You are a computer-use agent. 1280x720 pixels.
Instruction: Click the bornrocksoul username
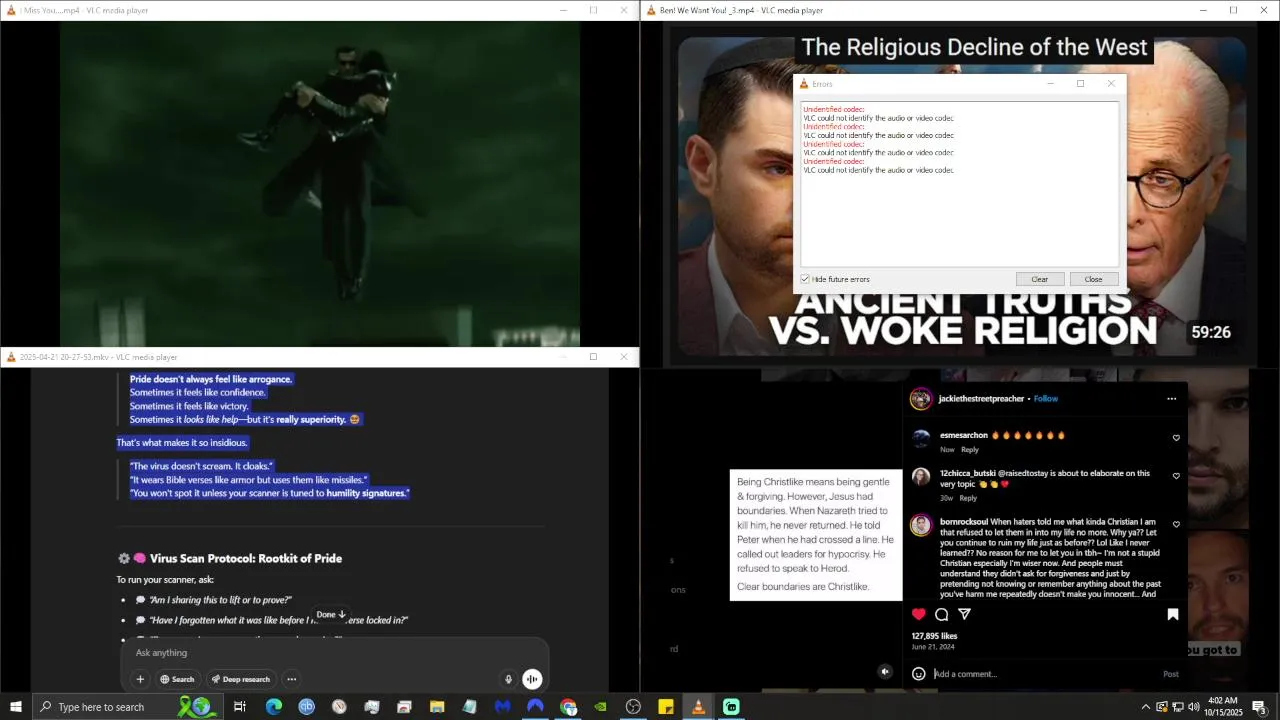click(x=964, y=522)
